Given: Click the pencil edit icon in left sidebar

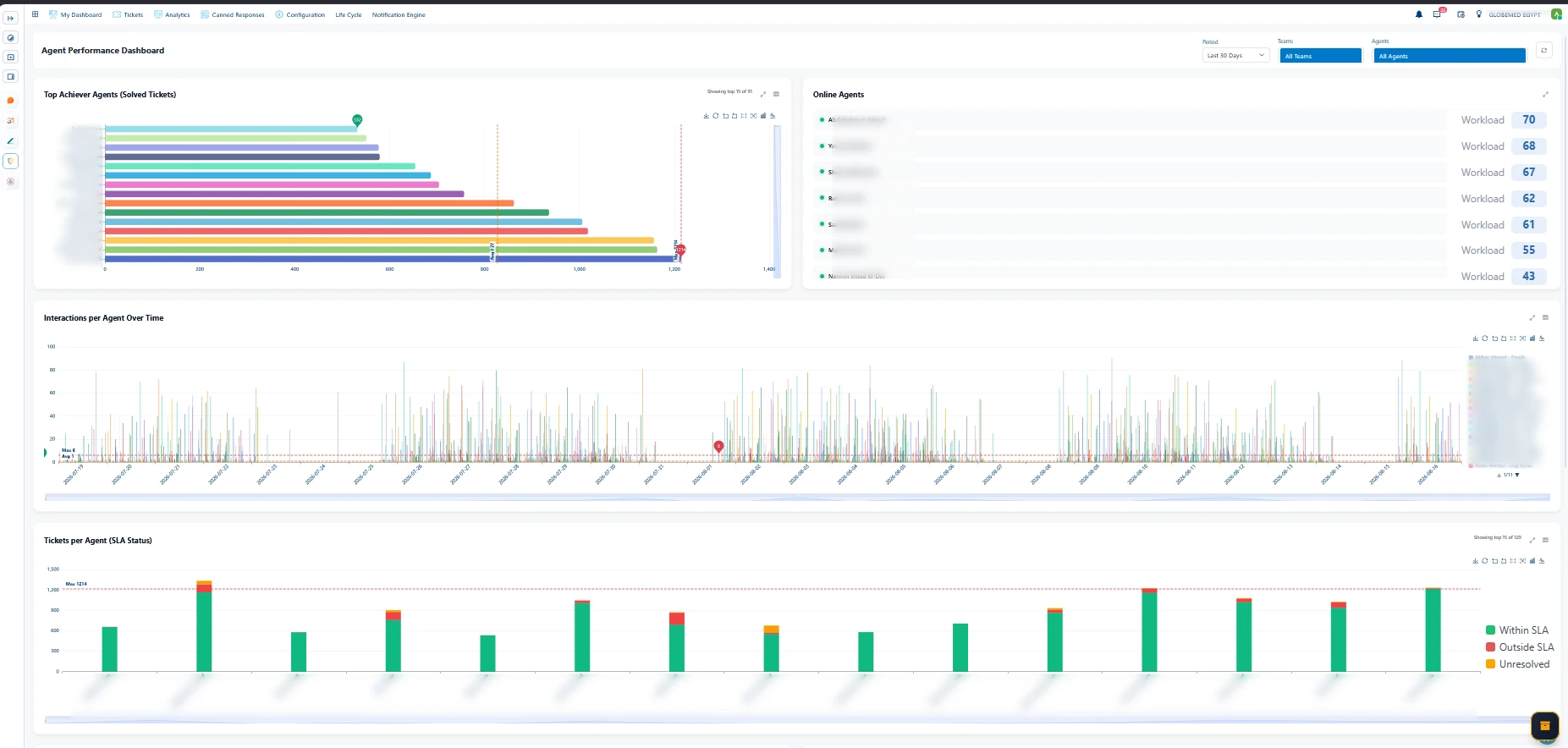Looking at the screenshot, I should tap(10, 141).
